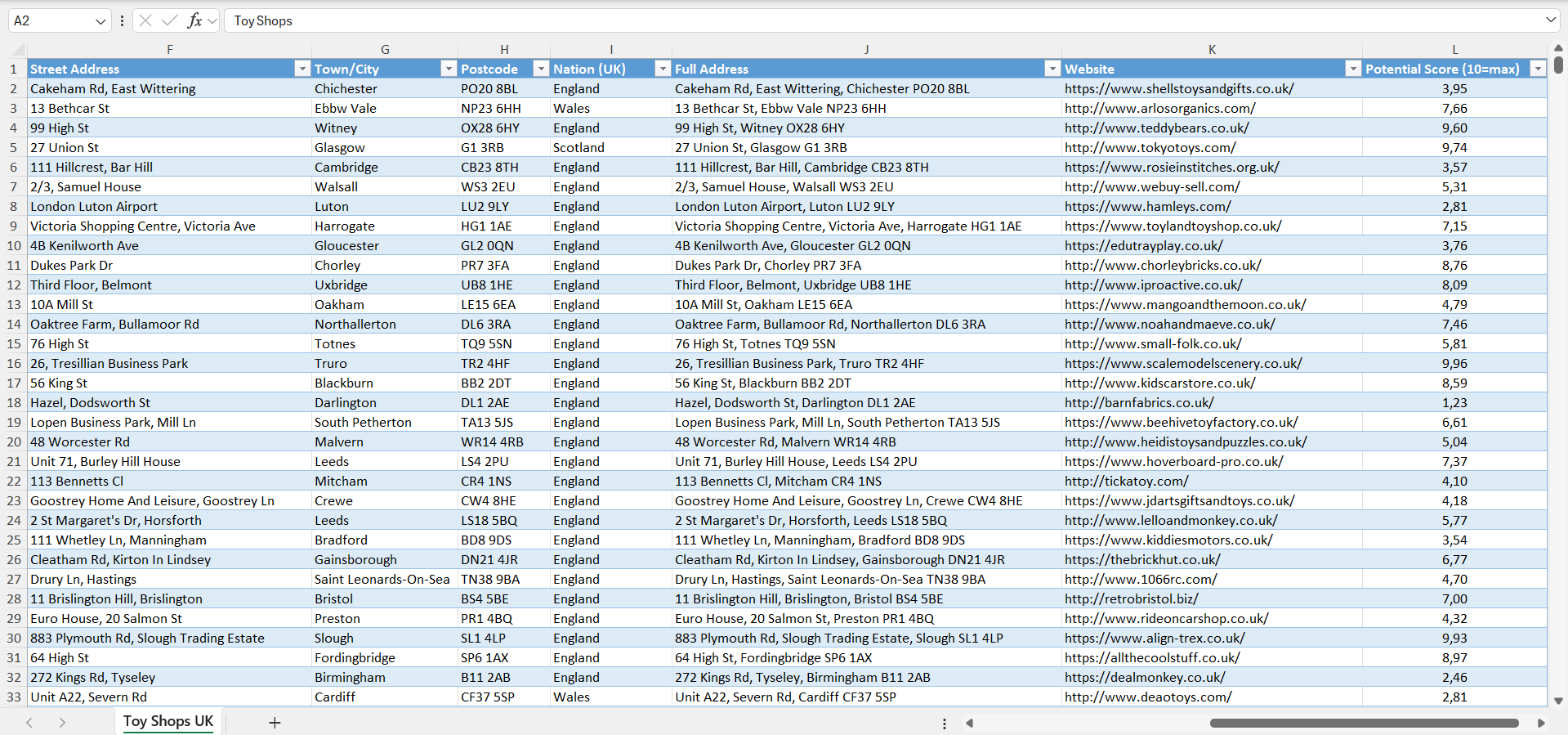This screenshot has height=735, width=1568.
Task: Click the Postcode cell 'CF37 5SP'
Action: [x=504, y=697]
